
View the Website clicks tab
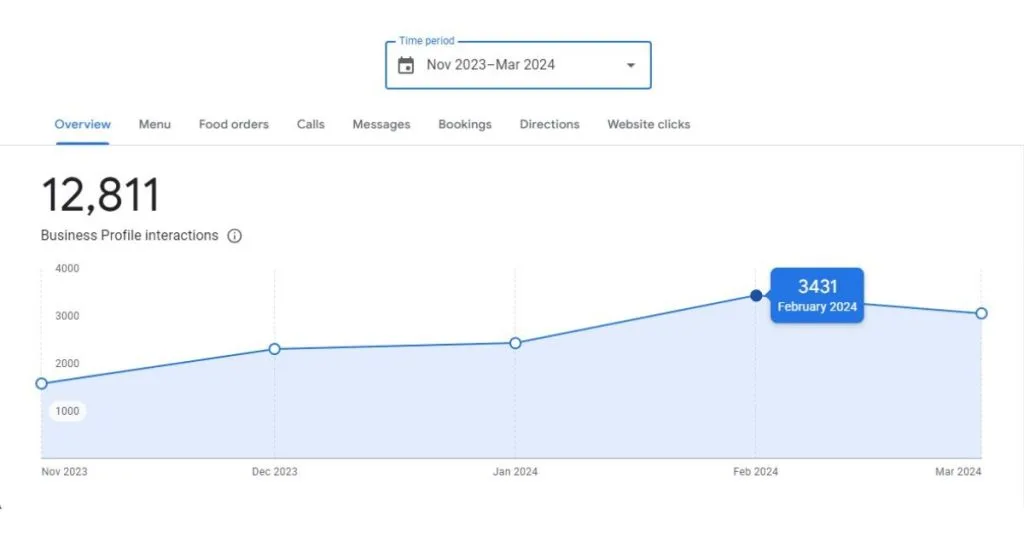coord(648,124)
